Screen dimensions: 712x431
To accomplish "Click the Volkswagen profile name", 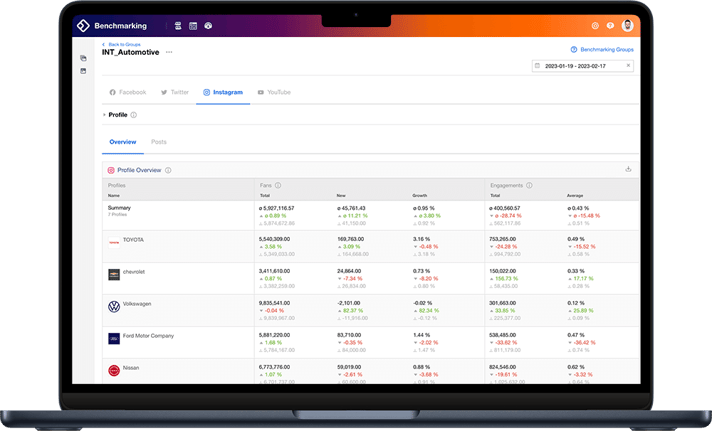I will [x=137, y=304].
